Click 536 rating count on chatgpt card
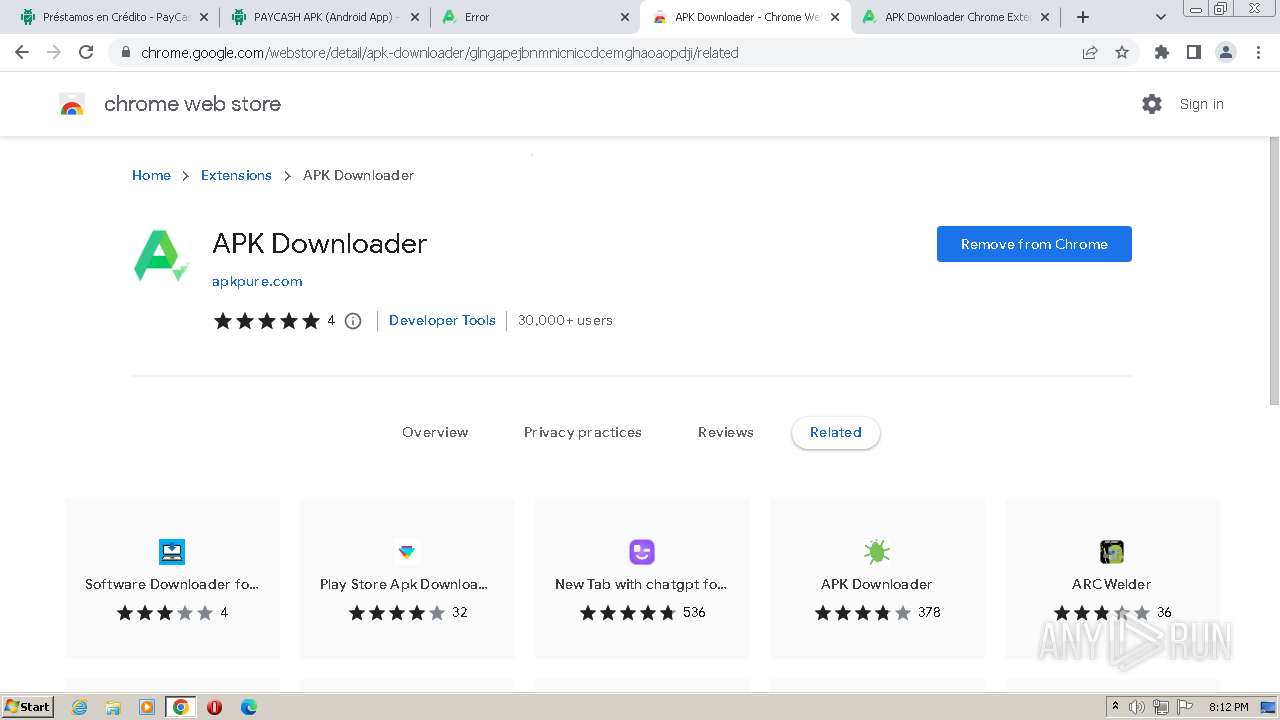The image size is (1280, 720). point(694,612)
